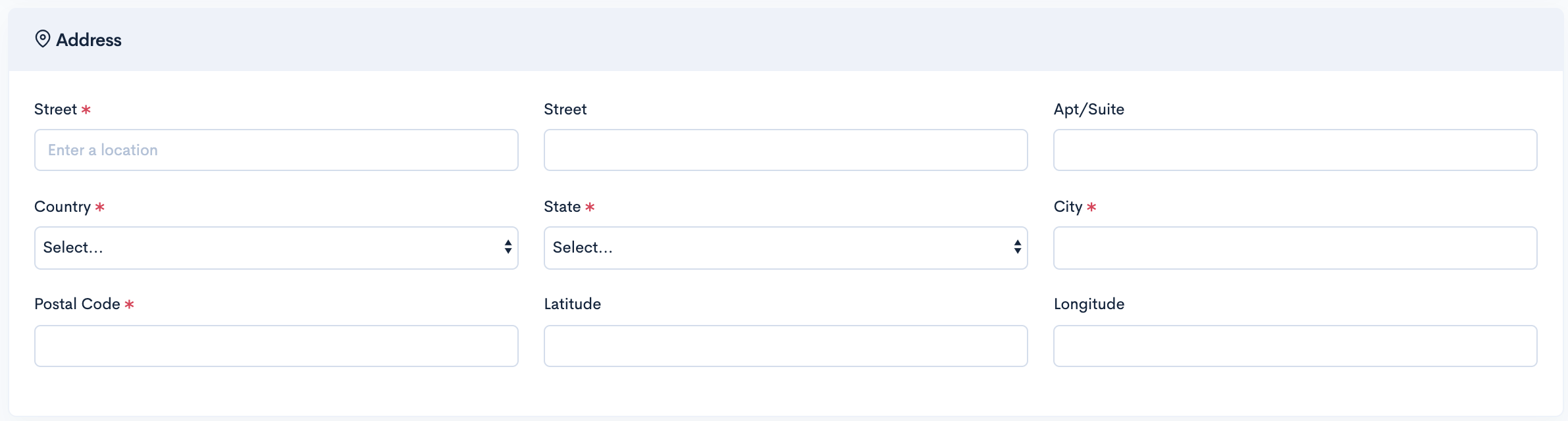Select the second Street input box
The image size is (1568, 421).
click(x=785, y=150)
